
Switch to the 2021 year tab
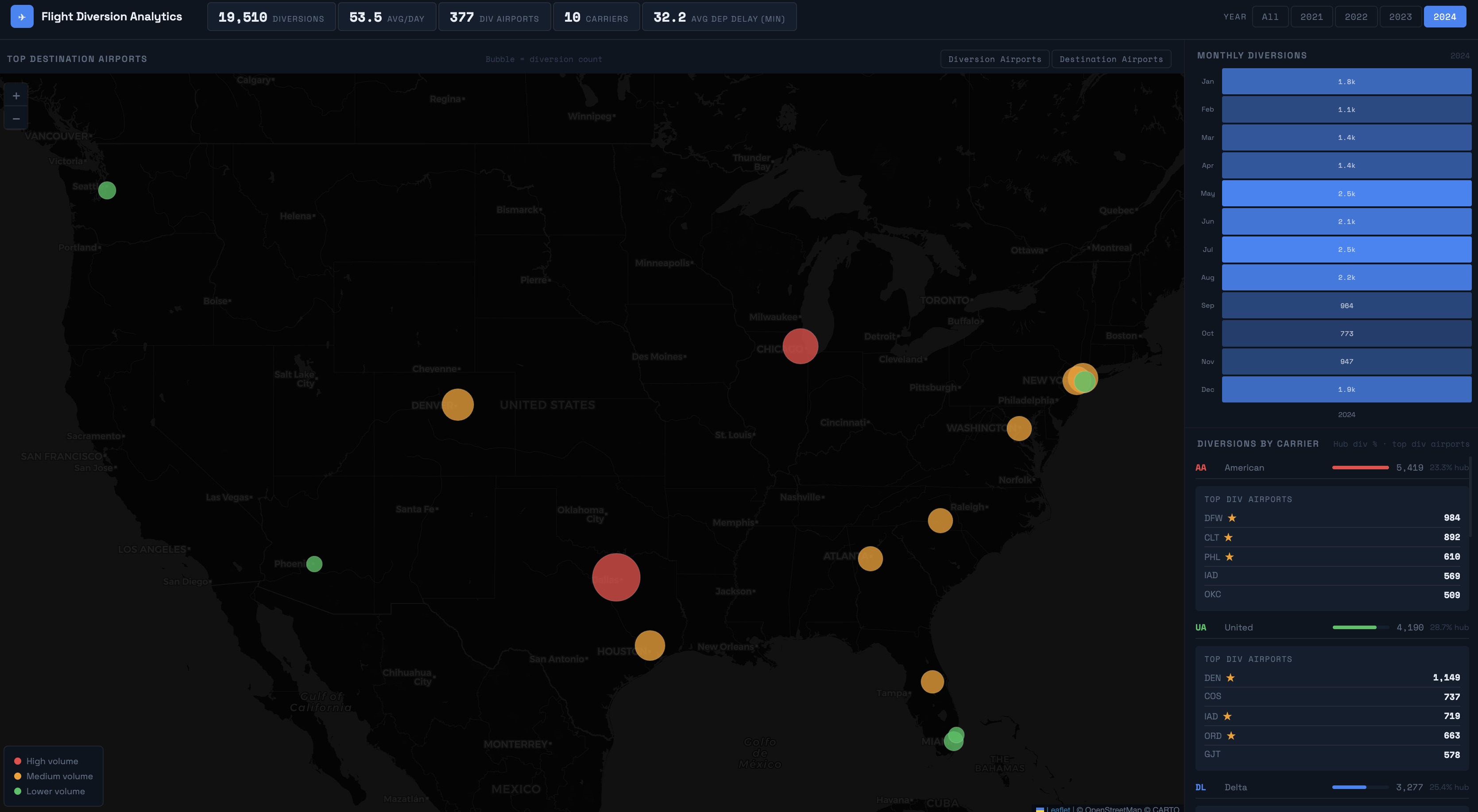(1312, 16)
